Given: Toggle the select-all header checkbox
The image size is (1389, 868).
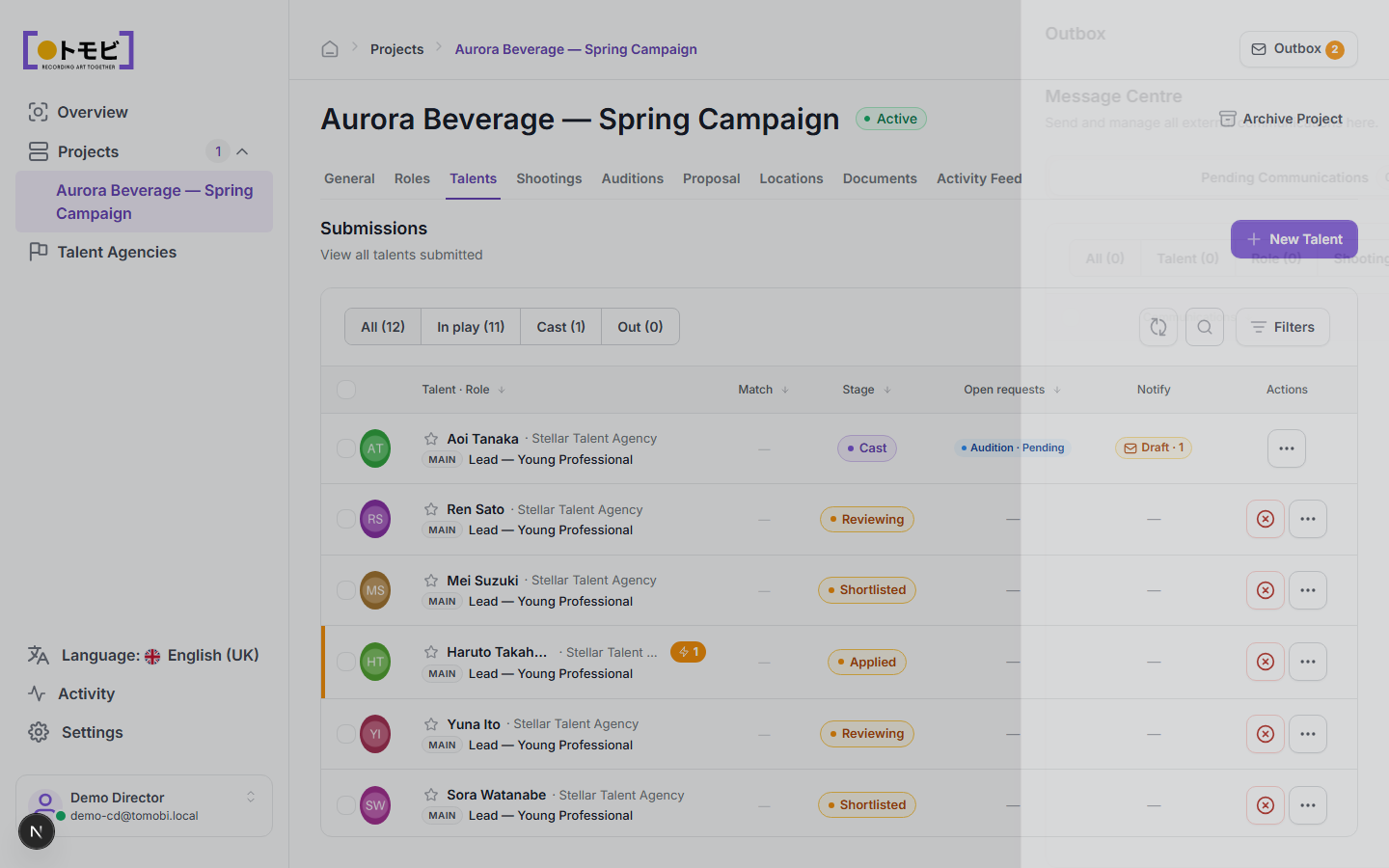Looking at the screenshot, I should (346, 390).
